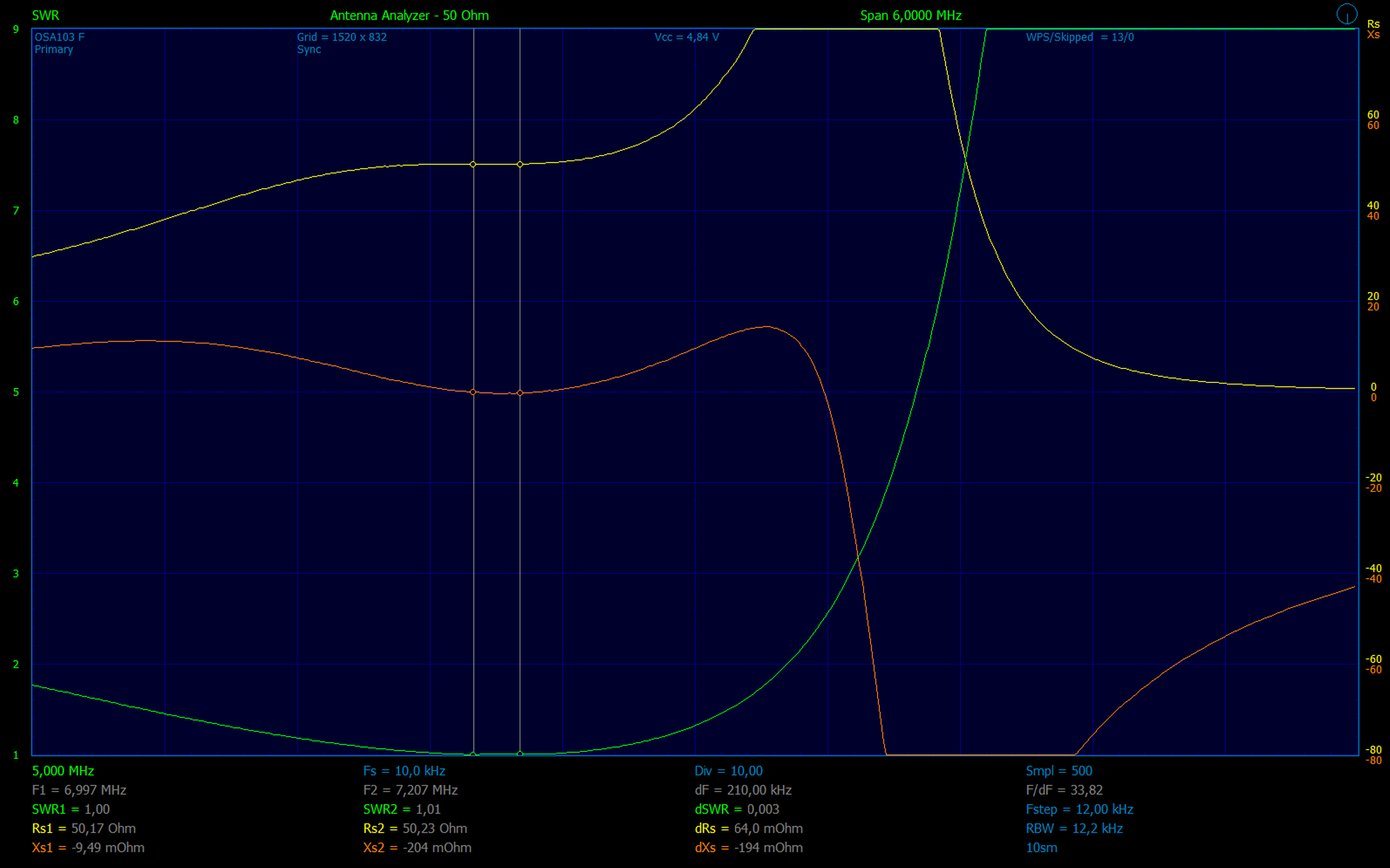
Task: Click the Div = 10,00 setting
Action: coord(728,771)
